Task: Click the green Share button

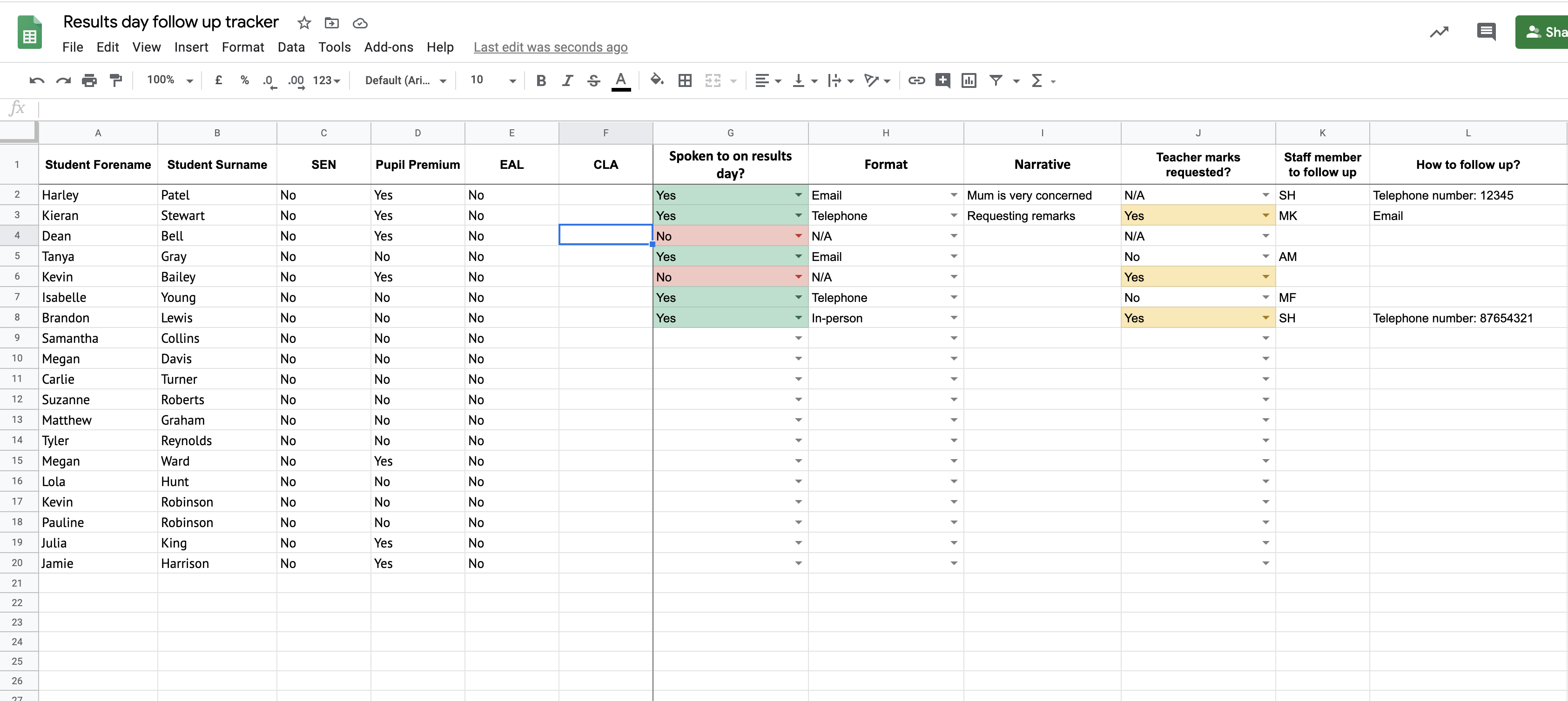Action: [1543, 32]
